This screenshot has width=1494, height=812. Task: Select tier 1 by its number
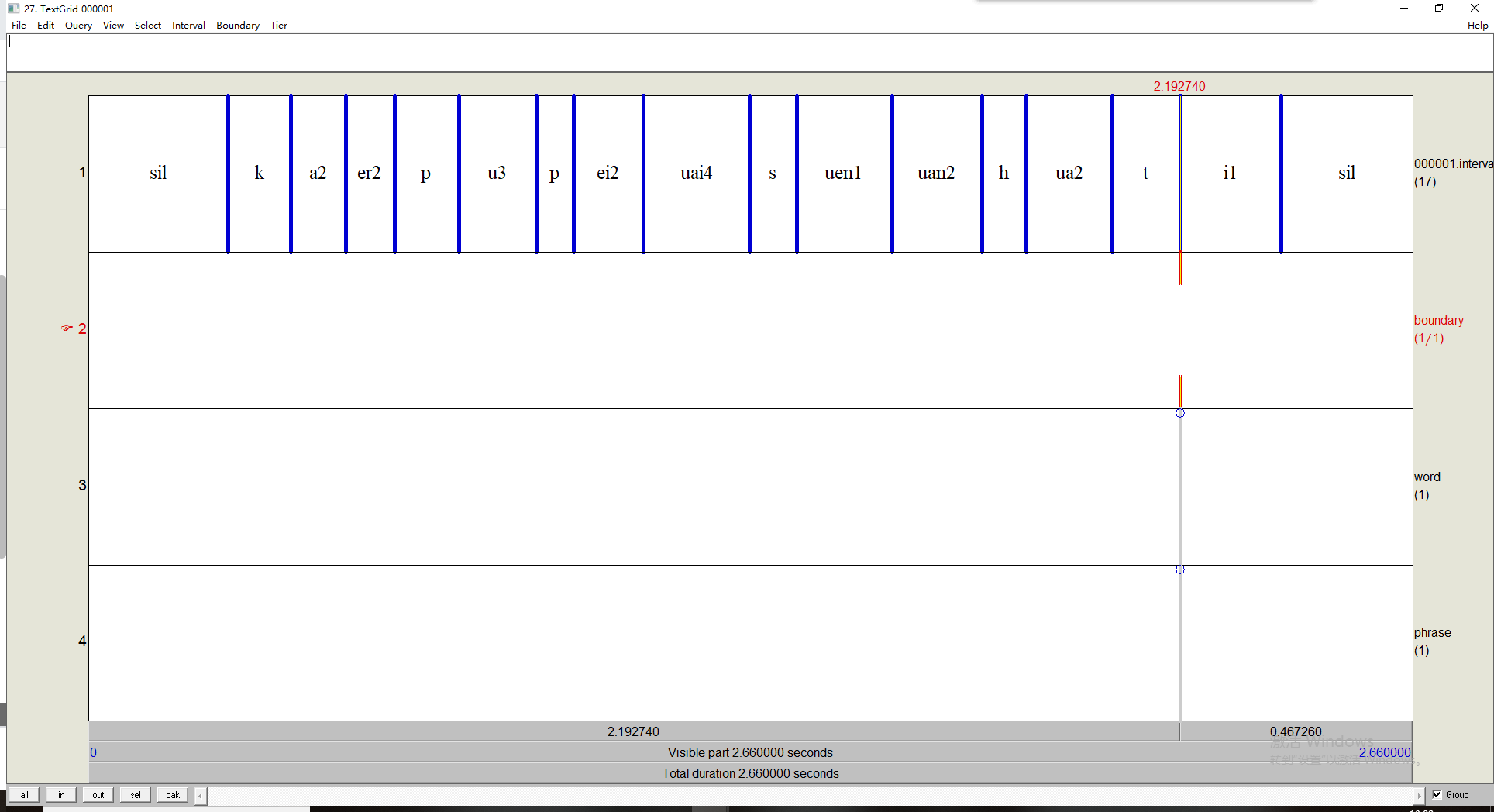pos(82,173)
